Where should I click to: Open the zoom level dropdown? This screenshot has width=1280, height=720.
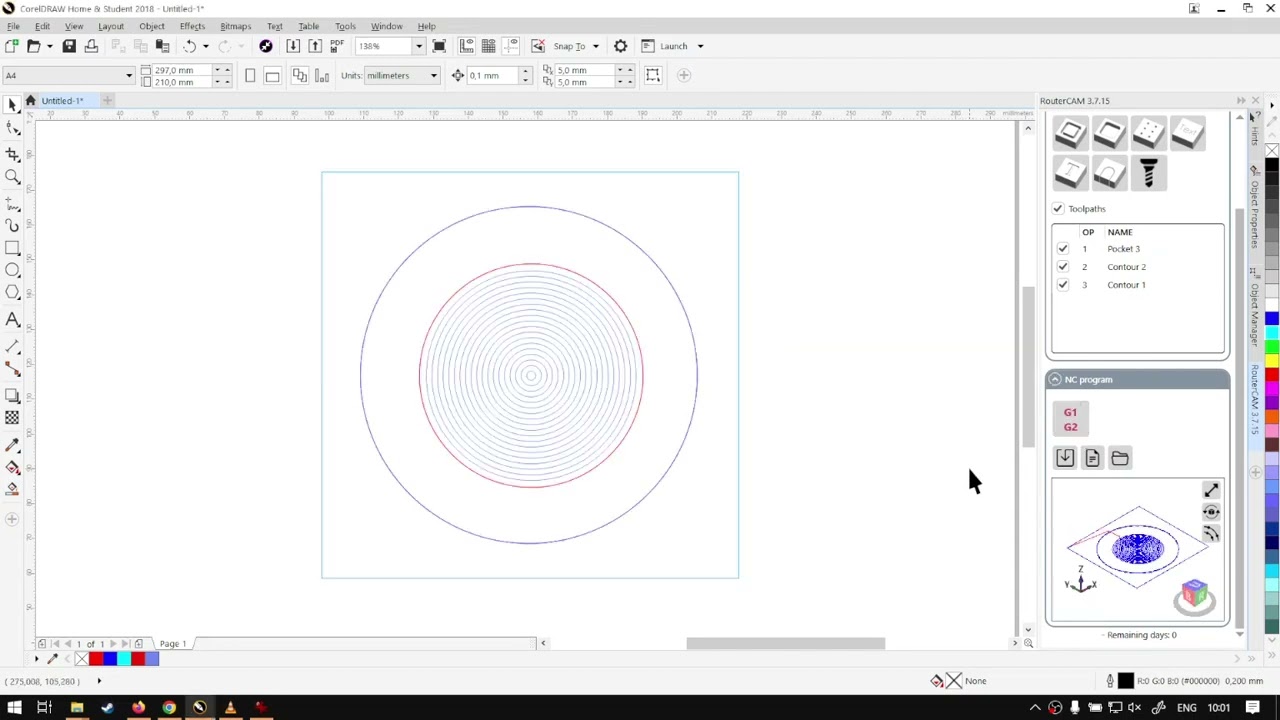(418, 46)
